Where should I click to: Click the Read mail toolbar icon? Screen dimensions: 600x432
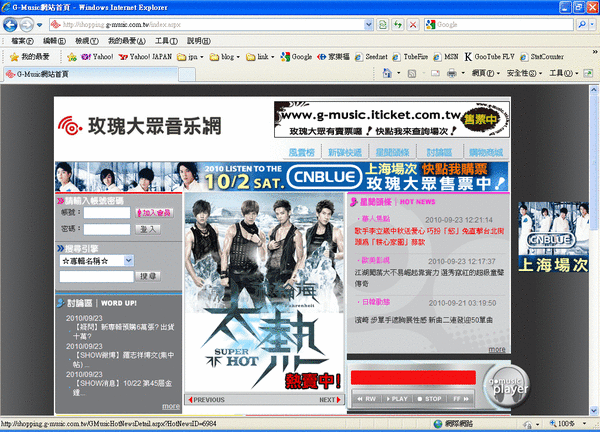(x=435, y=73)
